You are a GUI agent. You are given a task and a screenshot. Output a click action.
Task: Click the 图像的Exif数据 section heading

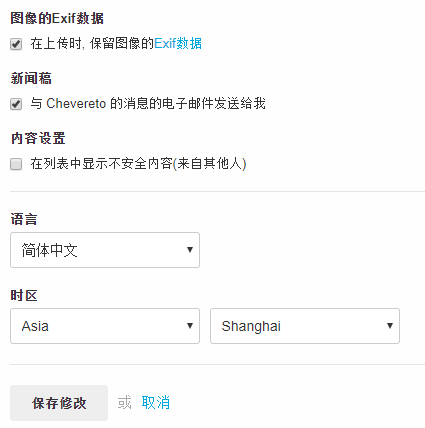(57, 18)
